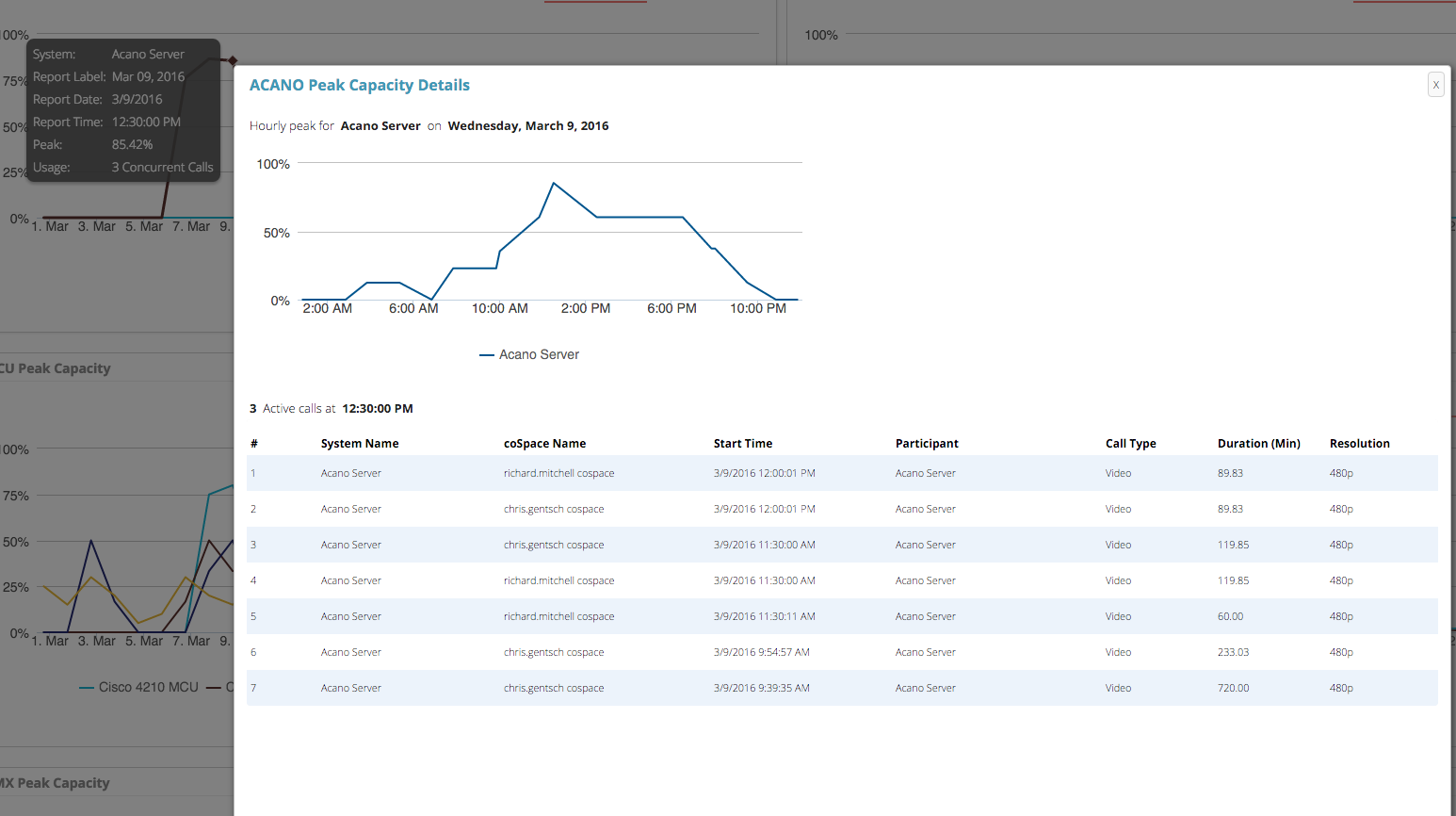The height and width of the screenshot is (816, 1456).
Task: Close the ACANO Peak Capacity Details dialog
Action: (1435, 85)
